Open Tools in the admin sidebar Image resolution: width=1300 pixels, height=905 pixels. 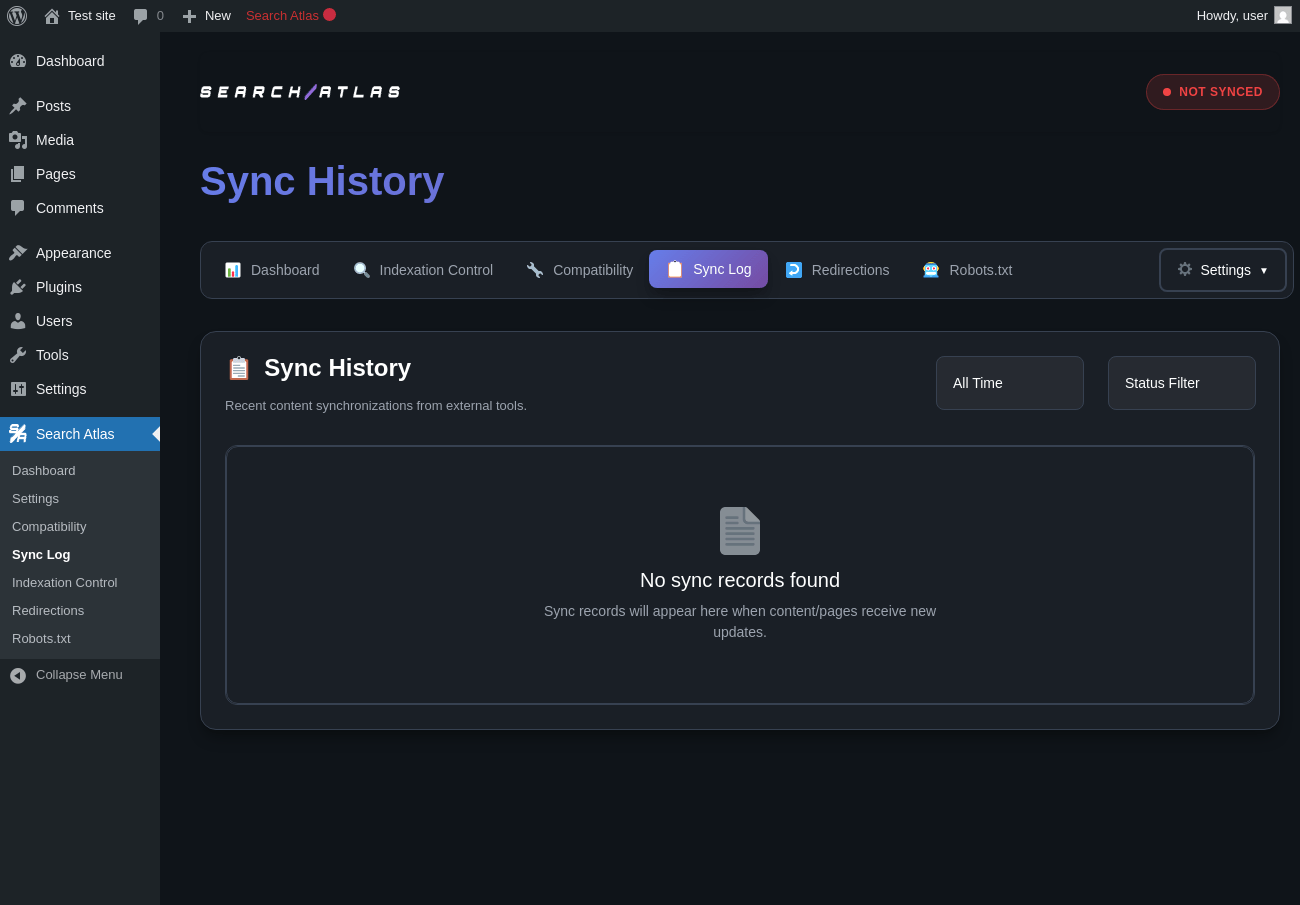[x=52, y=355]
